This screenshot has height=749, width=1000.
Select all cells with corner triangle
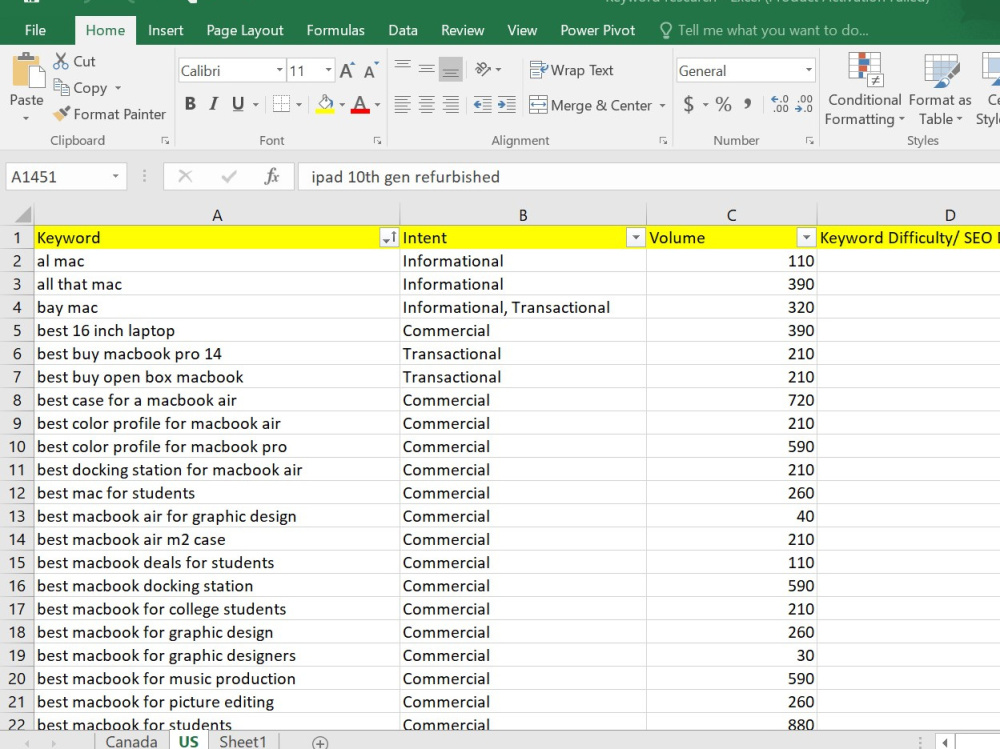[x=22, y=214]
